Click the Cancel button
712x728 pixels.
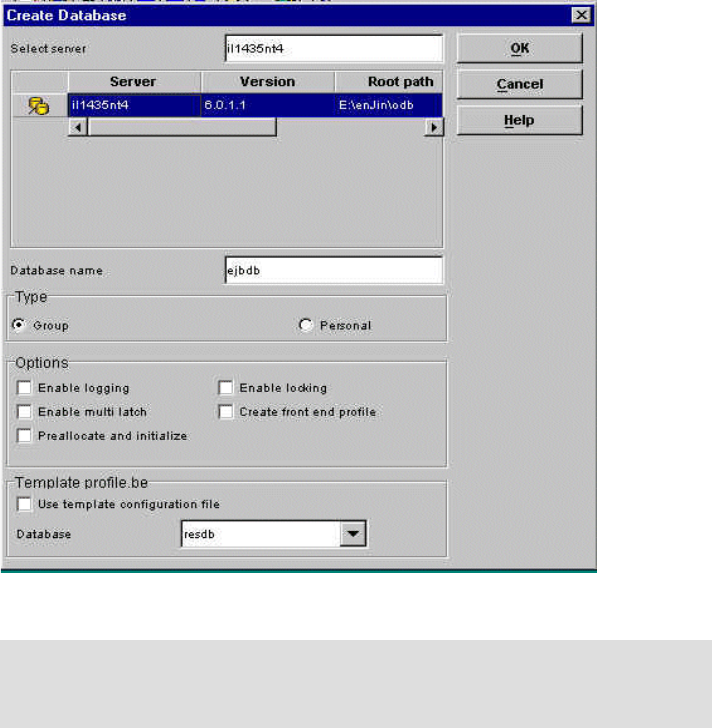519,84
